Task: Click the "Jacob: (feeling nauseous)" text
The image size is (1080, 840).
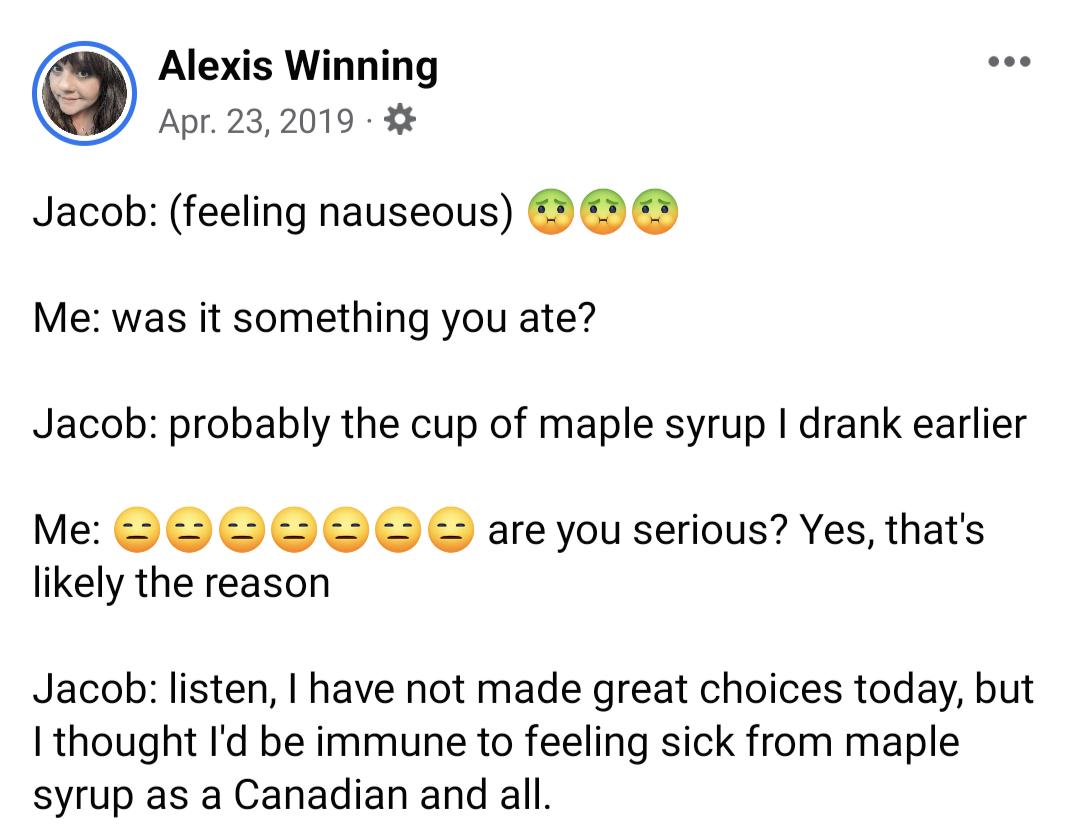Action: [x=272, y=213]
